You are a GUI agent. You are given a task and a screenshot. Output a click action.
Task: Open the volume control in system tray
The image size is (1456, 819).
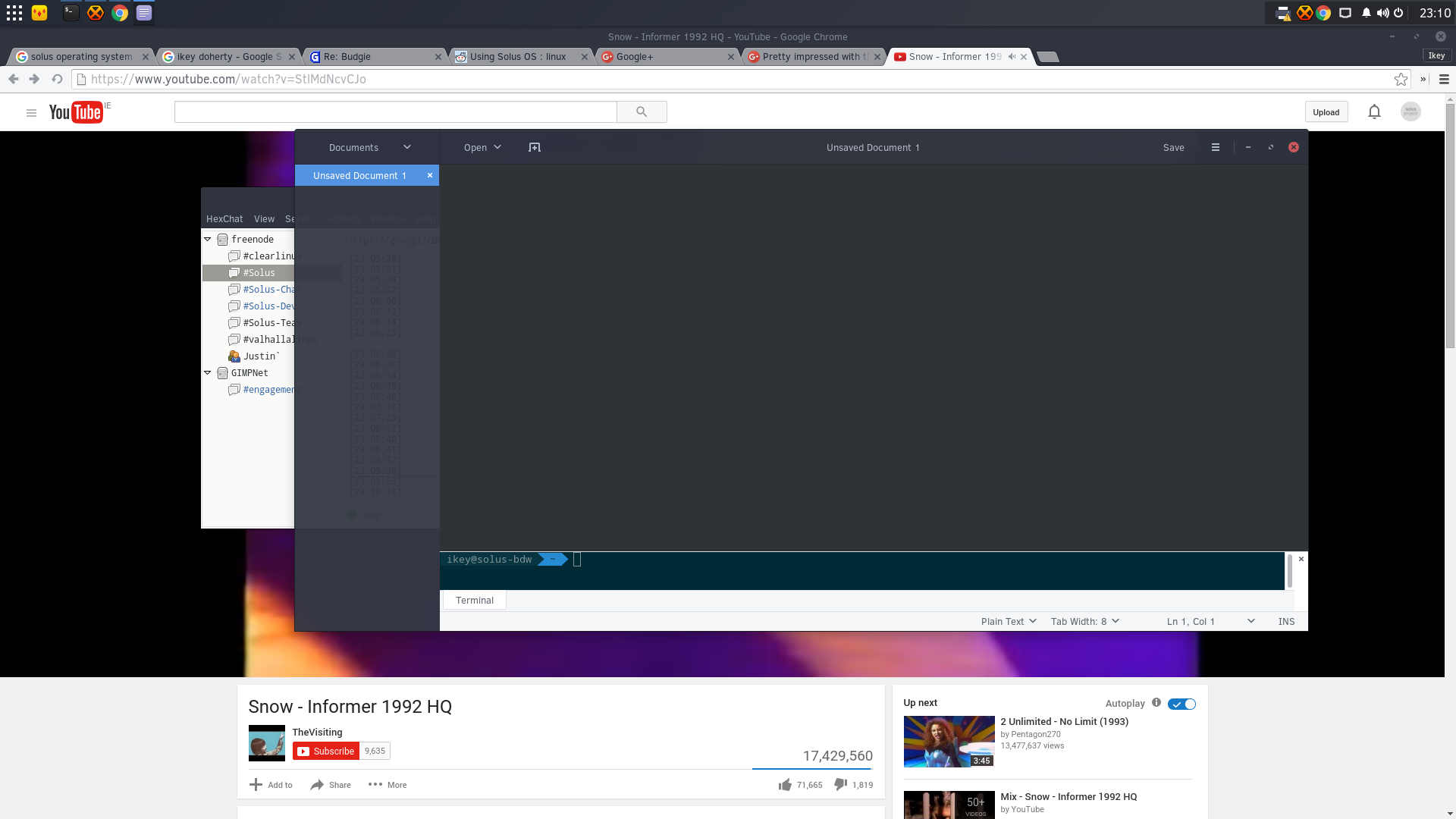point(1382,13)
